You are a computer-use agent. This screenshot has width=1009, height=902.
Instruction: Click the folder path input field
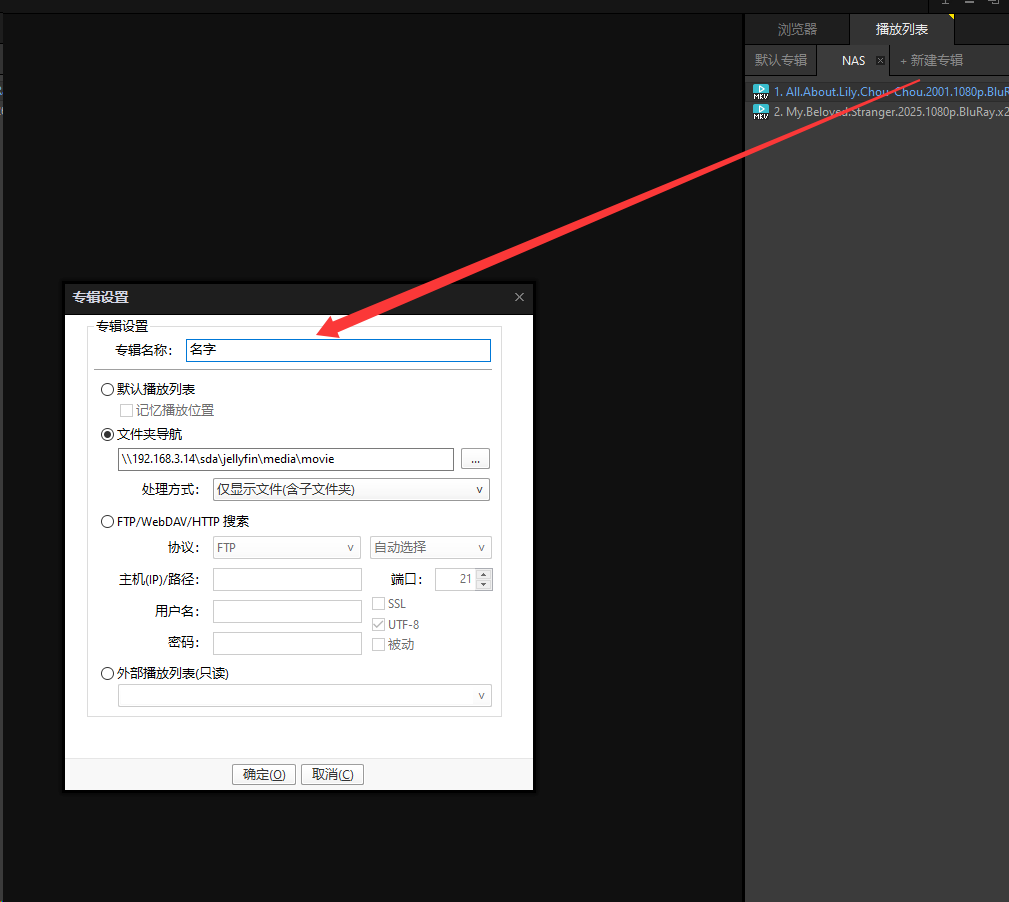286,459
